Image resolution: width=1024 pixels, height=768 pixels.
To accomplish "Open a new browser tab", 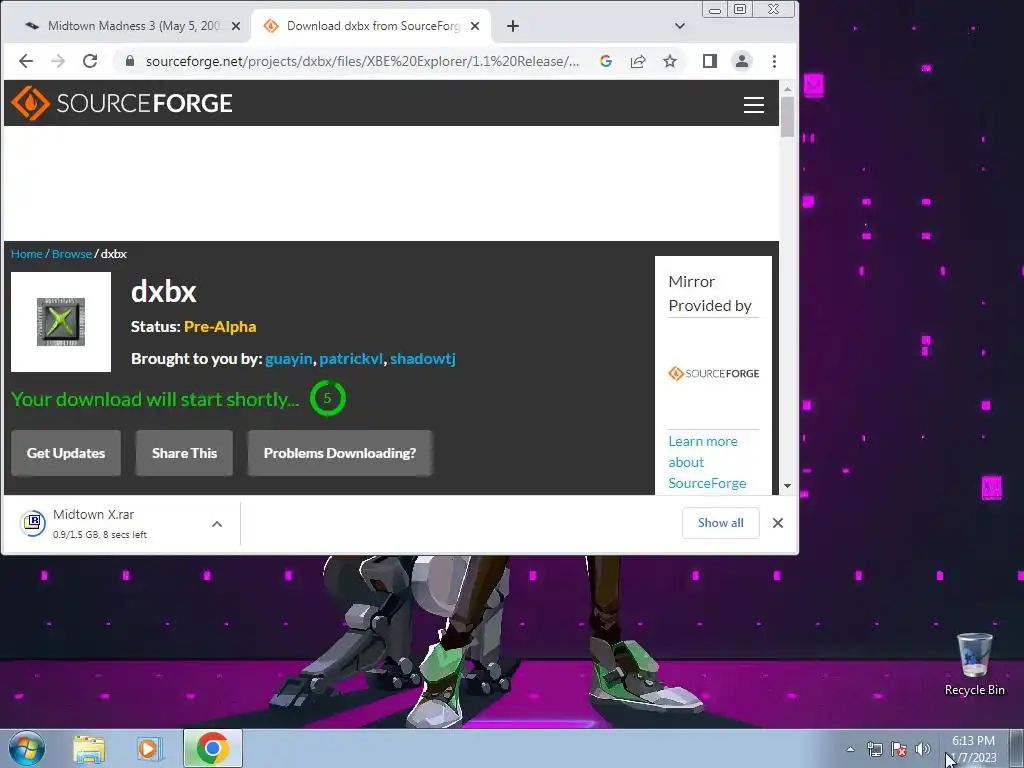I will coord(513,26).
